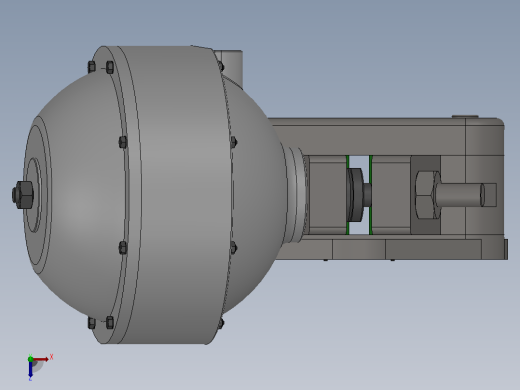Select the blue Z axis arrow of triad

pos(30,369)
